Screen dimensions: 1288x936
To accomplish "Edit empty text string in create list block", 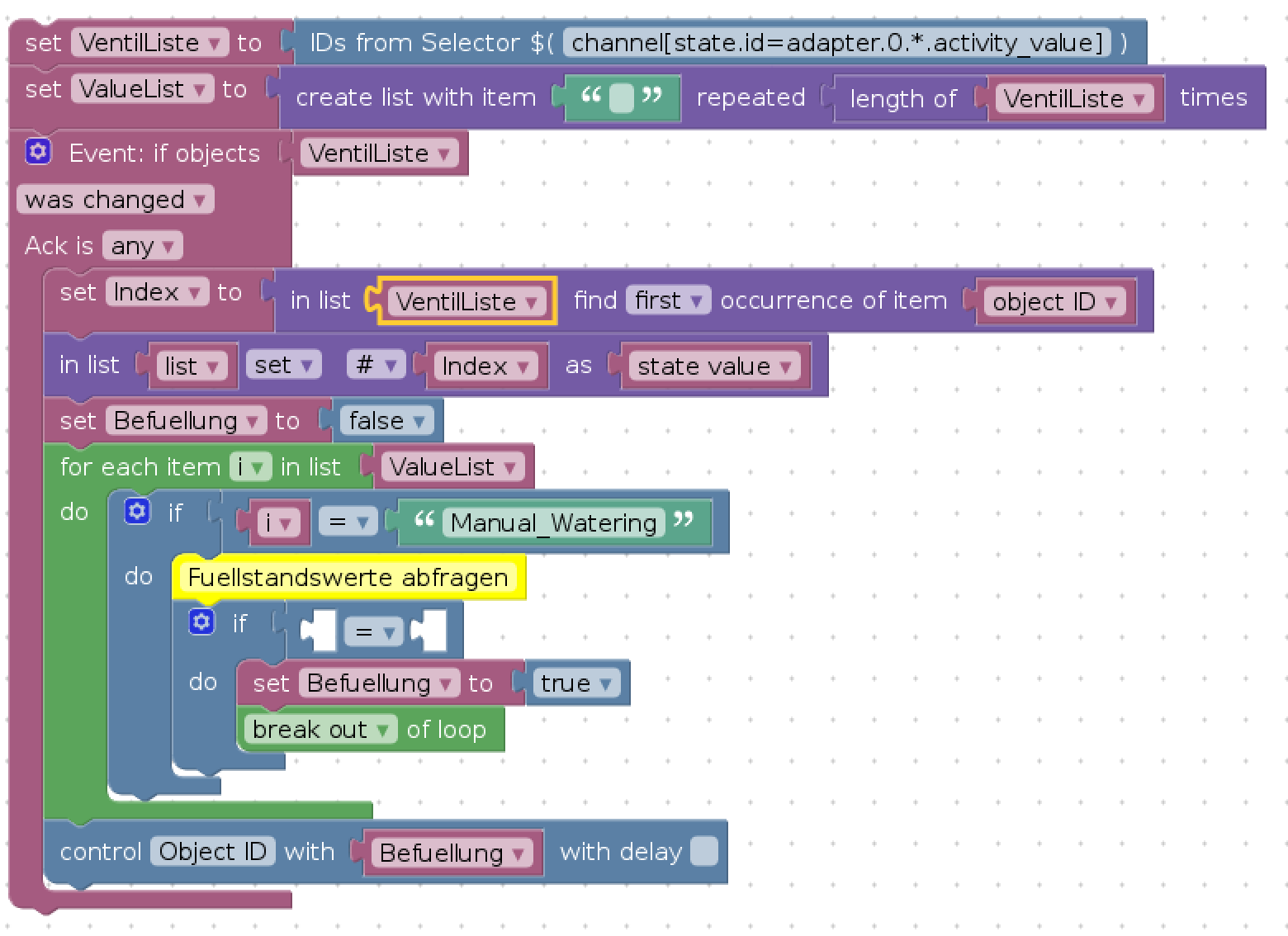I will coord(622,99).
